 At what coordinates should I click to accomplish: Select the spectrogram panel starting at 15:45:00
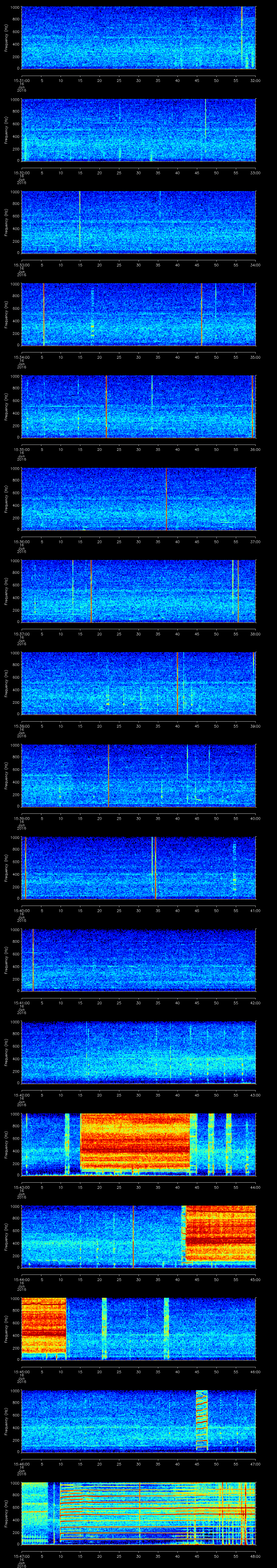(138, 1329)
